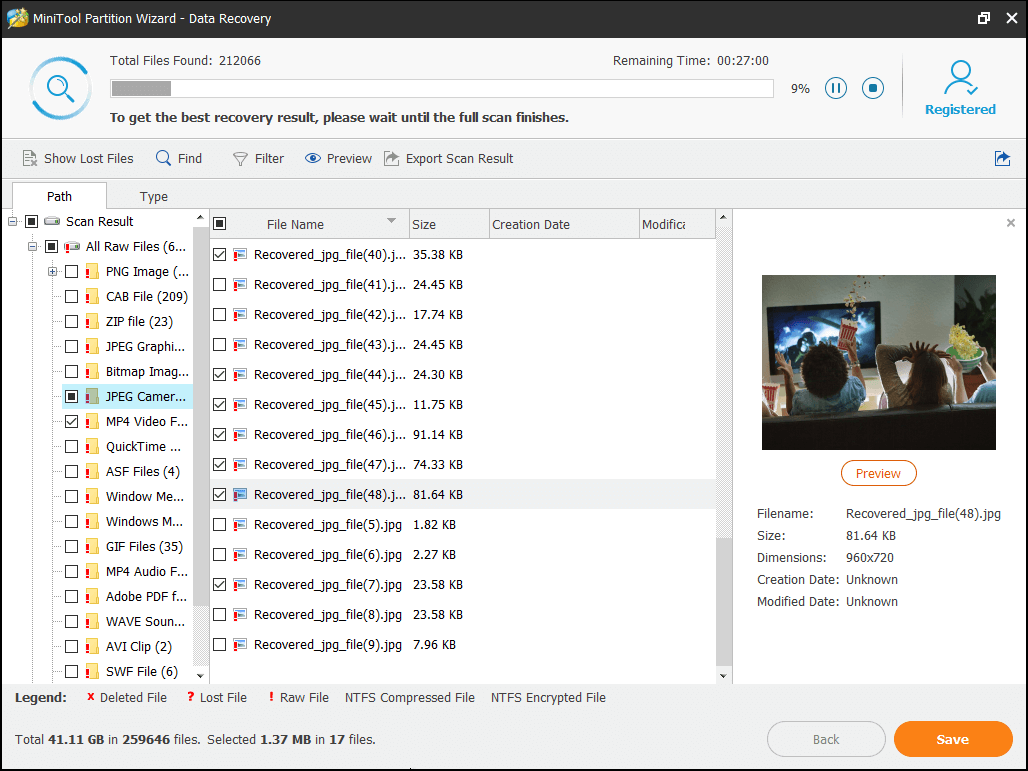1028x771 pixels.
Task: Click the image icon of Recovered_jpg_file(9)
Action: click(240, 644)
